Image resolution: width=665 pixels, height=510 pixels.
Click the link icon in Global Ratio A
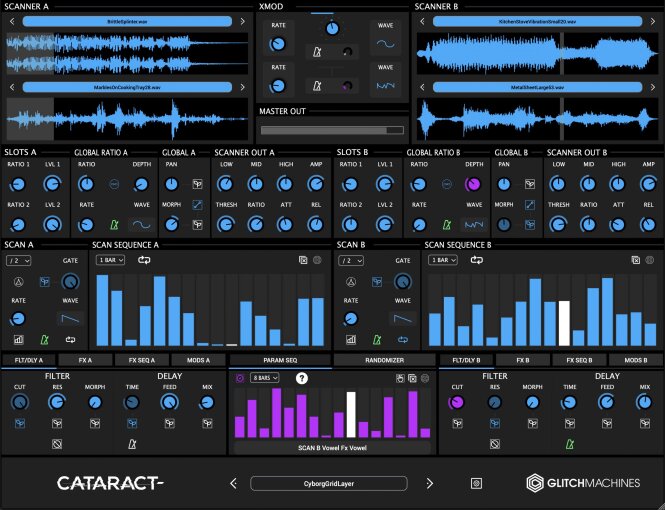tap(114, 184)
